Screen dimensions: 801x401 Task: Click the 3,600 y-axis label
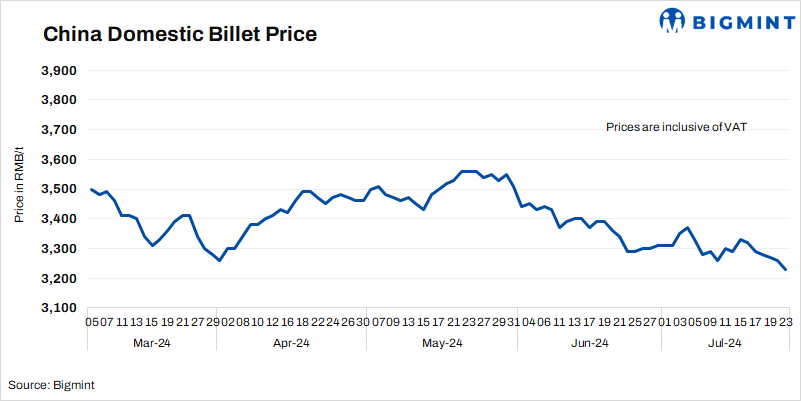[x=59, y=160]
